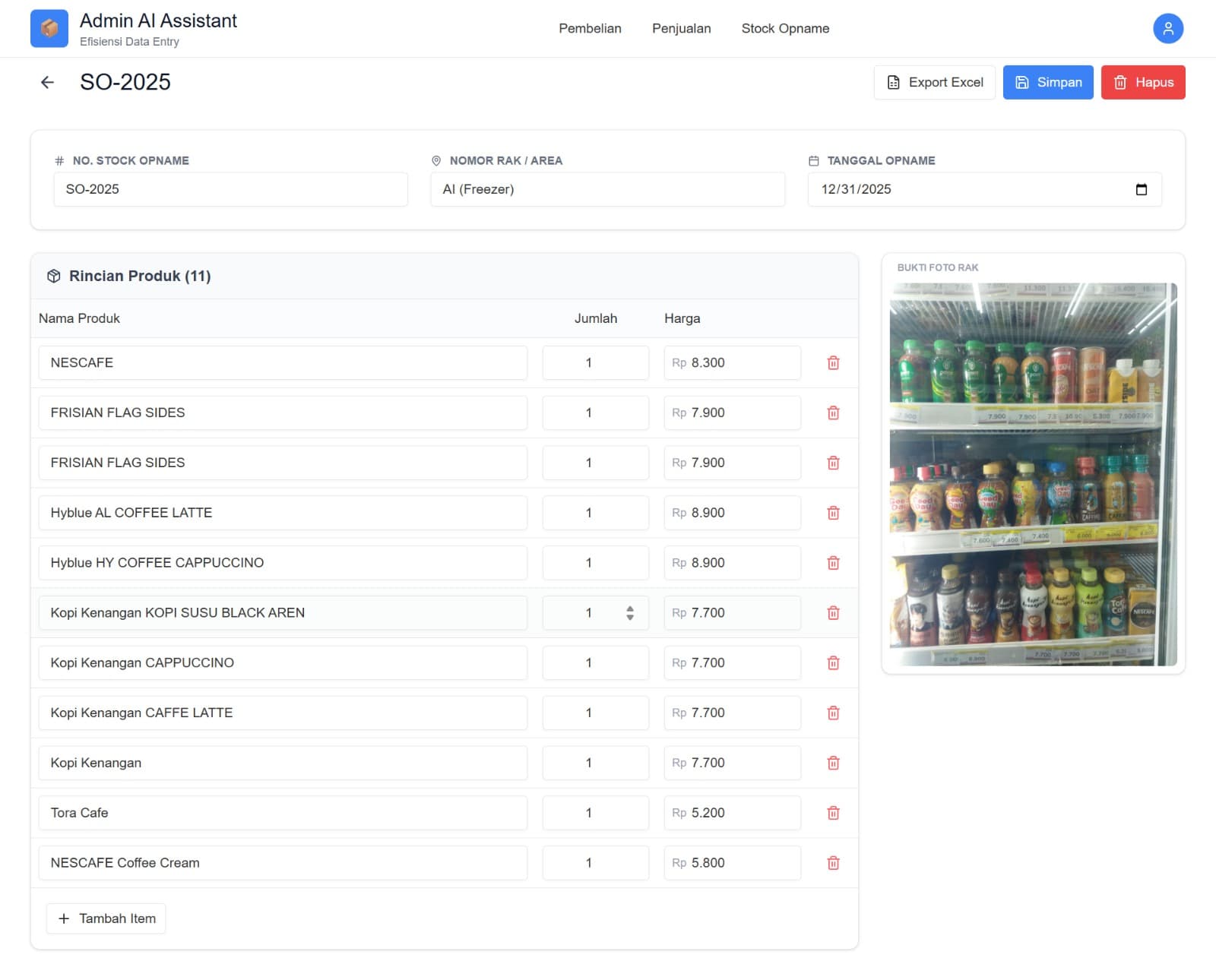1216x980 pixels.
Task: Delete Kopi Kenangan CAPPUCCINO row
Action: tap(833, 663)
